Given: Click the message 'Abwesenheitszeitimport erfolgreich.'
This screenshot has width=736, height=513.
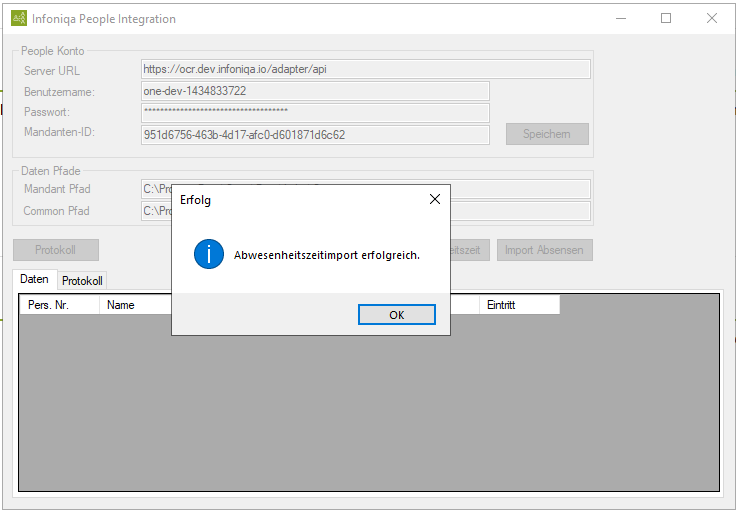Looking at the screenshot, I should 327,255.
